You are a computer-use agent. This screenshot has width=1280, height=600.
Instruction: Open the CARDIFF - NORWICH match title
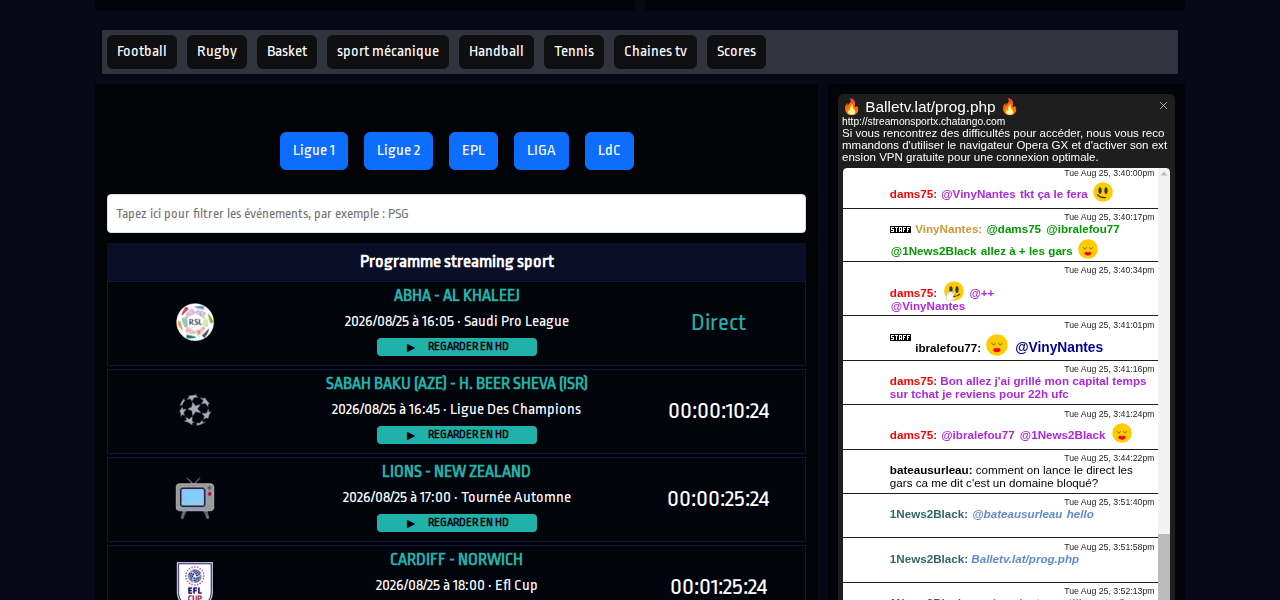click(x=456, y=560)
